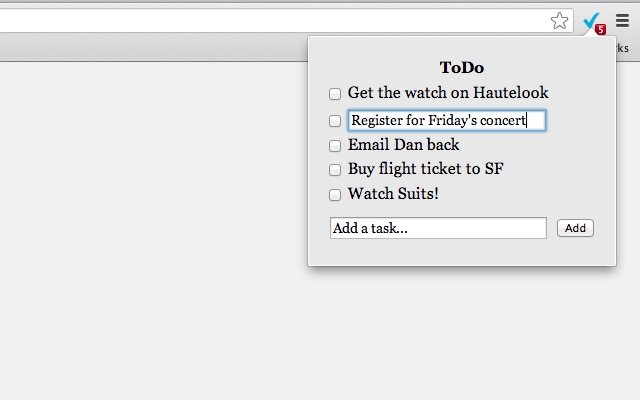
Task: Check off Get the watch on Hautelook
Action: (x=335, y=94)
